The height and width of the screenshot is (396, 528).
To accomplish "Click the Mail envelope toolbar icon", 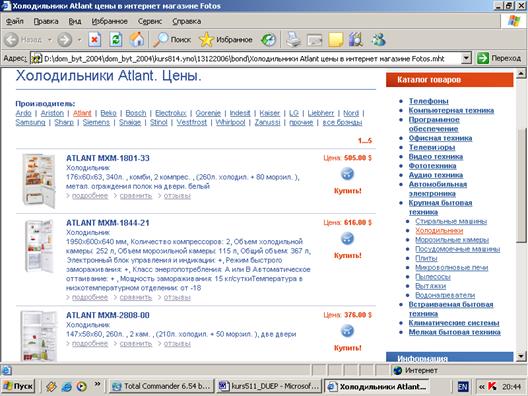I will [x=315, y=40].
